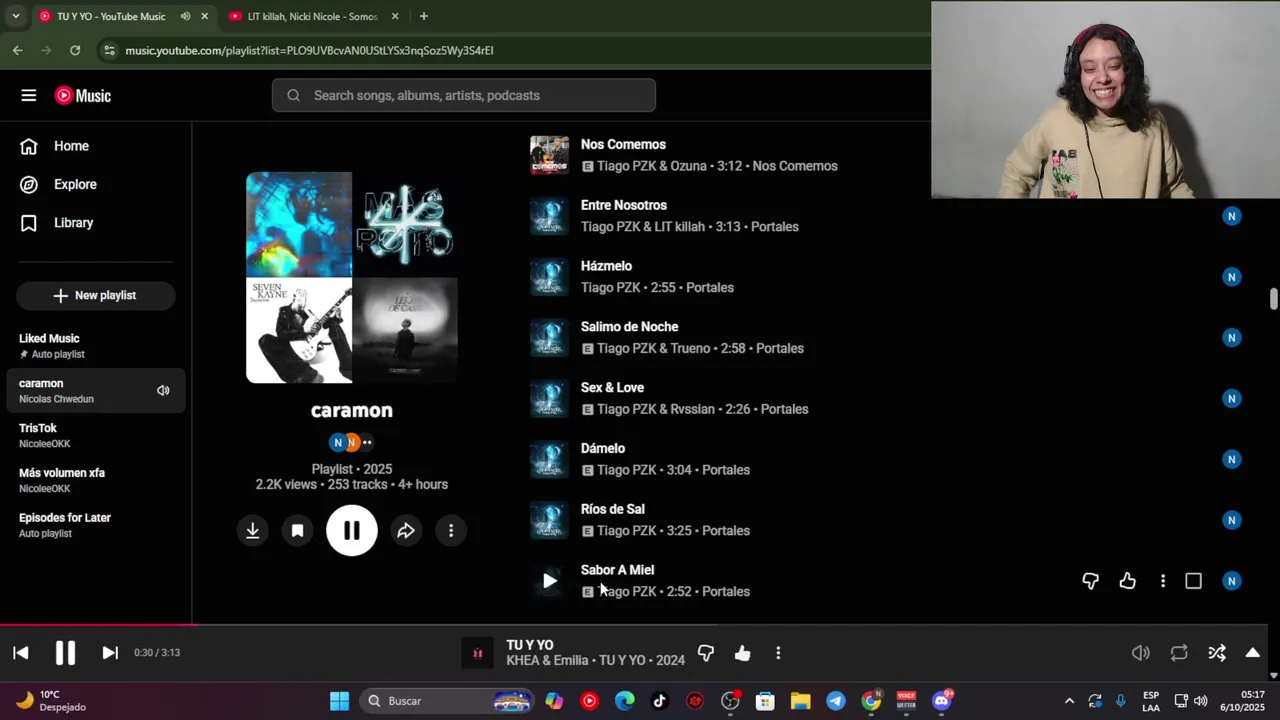Select Entre Nosotros song title
The height and width of the screenshot is (720, 1280).
624,205
